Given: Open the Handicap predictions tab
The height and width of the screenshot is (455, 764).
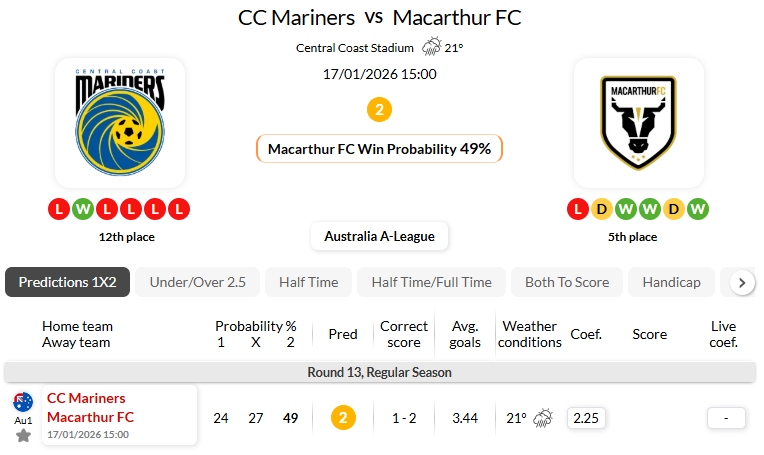Looking at the screenshot, I should click(x=673, y=282).
